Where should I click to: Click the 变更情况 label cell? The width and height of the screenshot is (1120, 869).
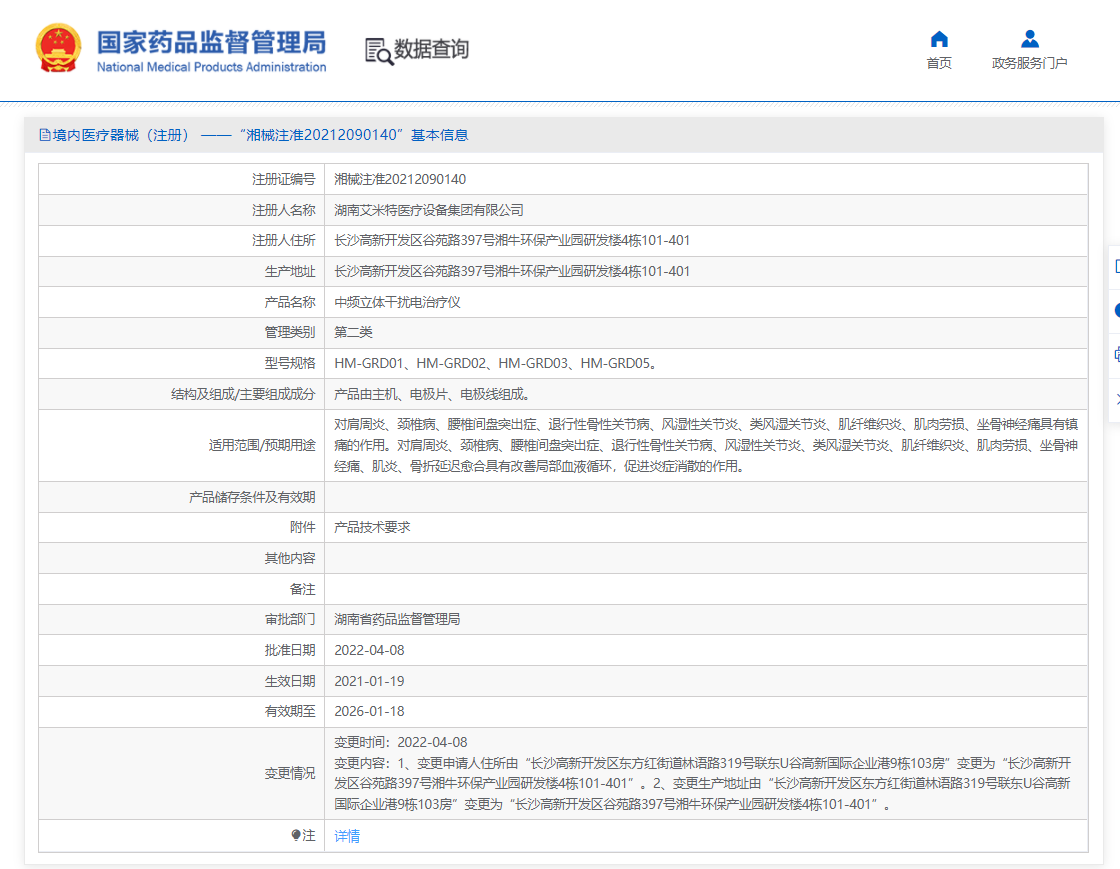[x=181, y=773]
